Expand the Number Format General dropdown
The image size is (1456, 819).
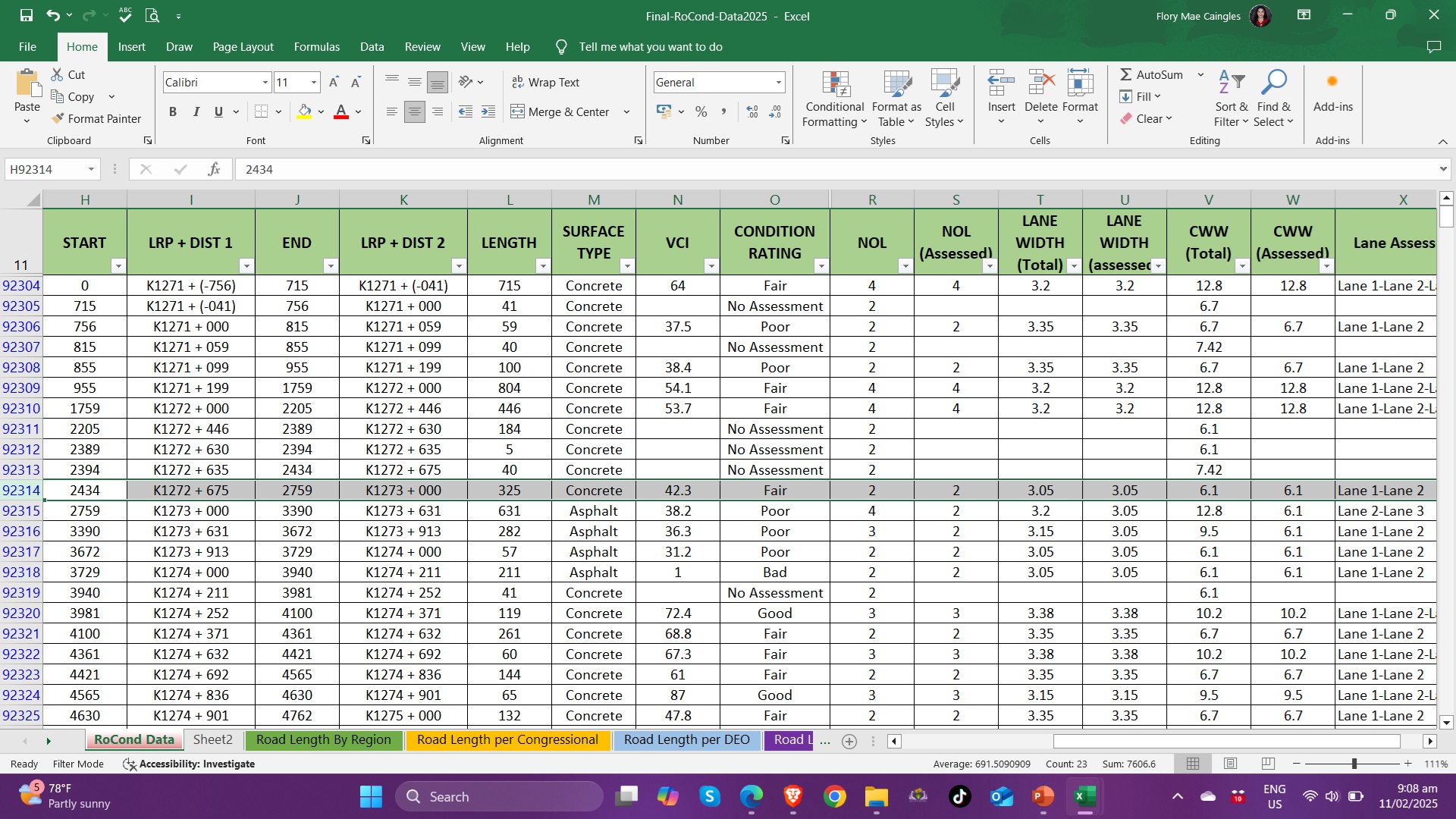click(x=778, y=82)
